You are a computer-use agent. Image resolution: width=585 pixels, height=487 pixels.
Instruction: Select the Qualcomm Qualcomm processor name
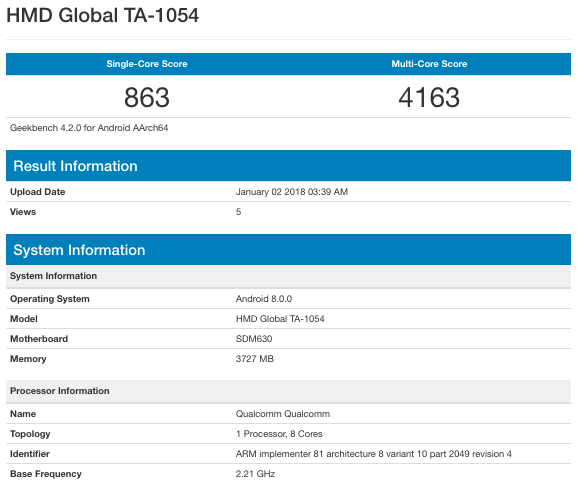(x=283, y=414)
